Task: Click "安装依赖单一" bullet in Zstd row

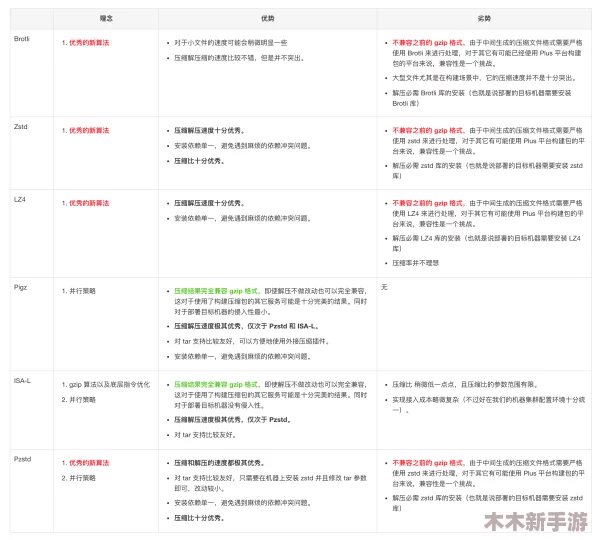Action: point(242,146)
